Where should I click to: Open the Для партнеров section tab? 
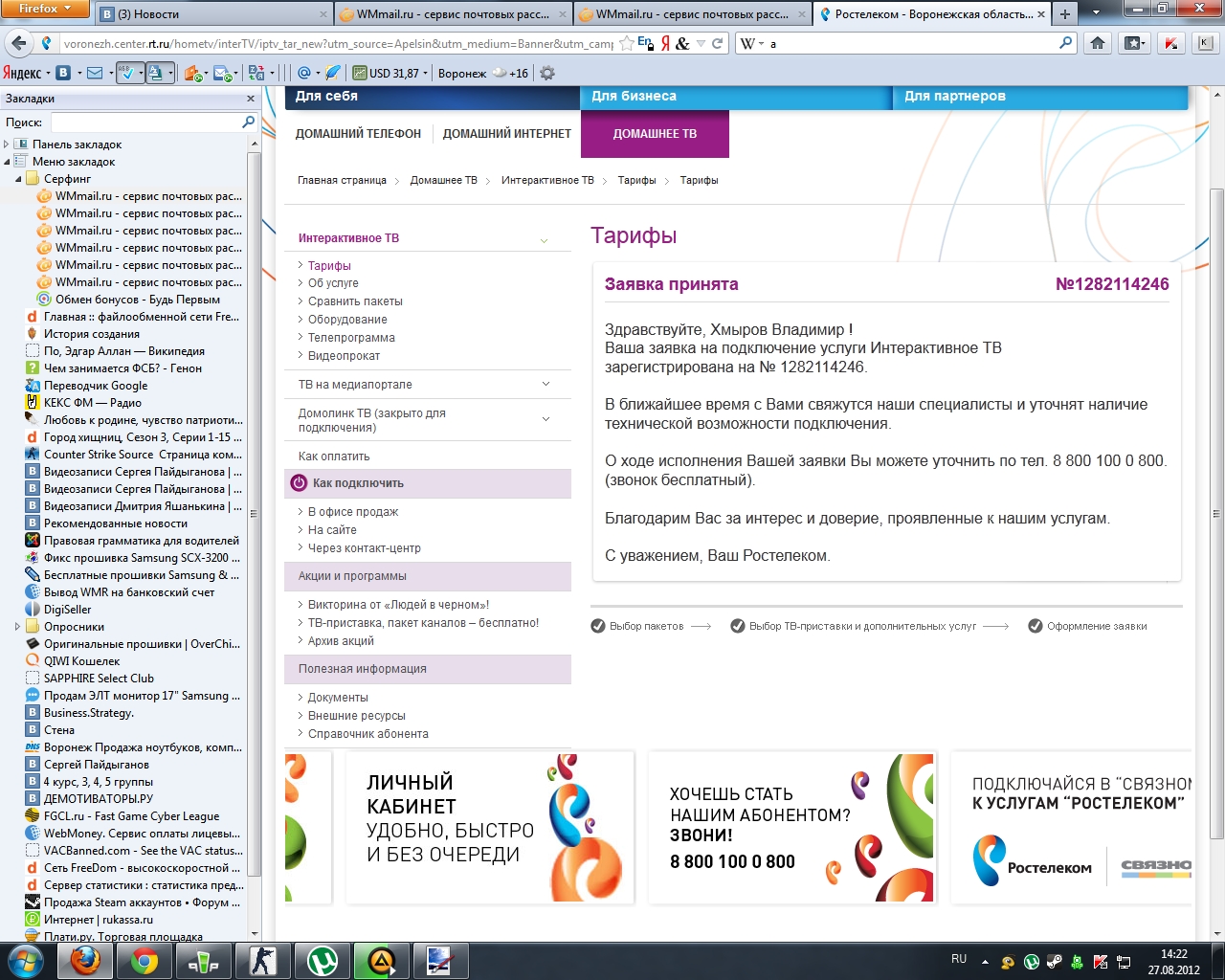point(1040,96)
